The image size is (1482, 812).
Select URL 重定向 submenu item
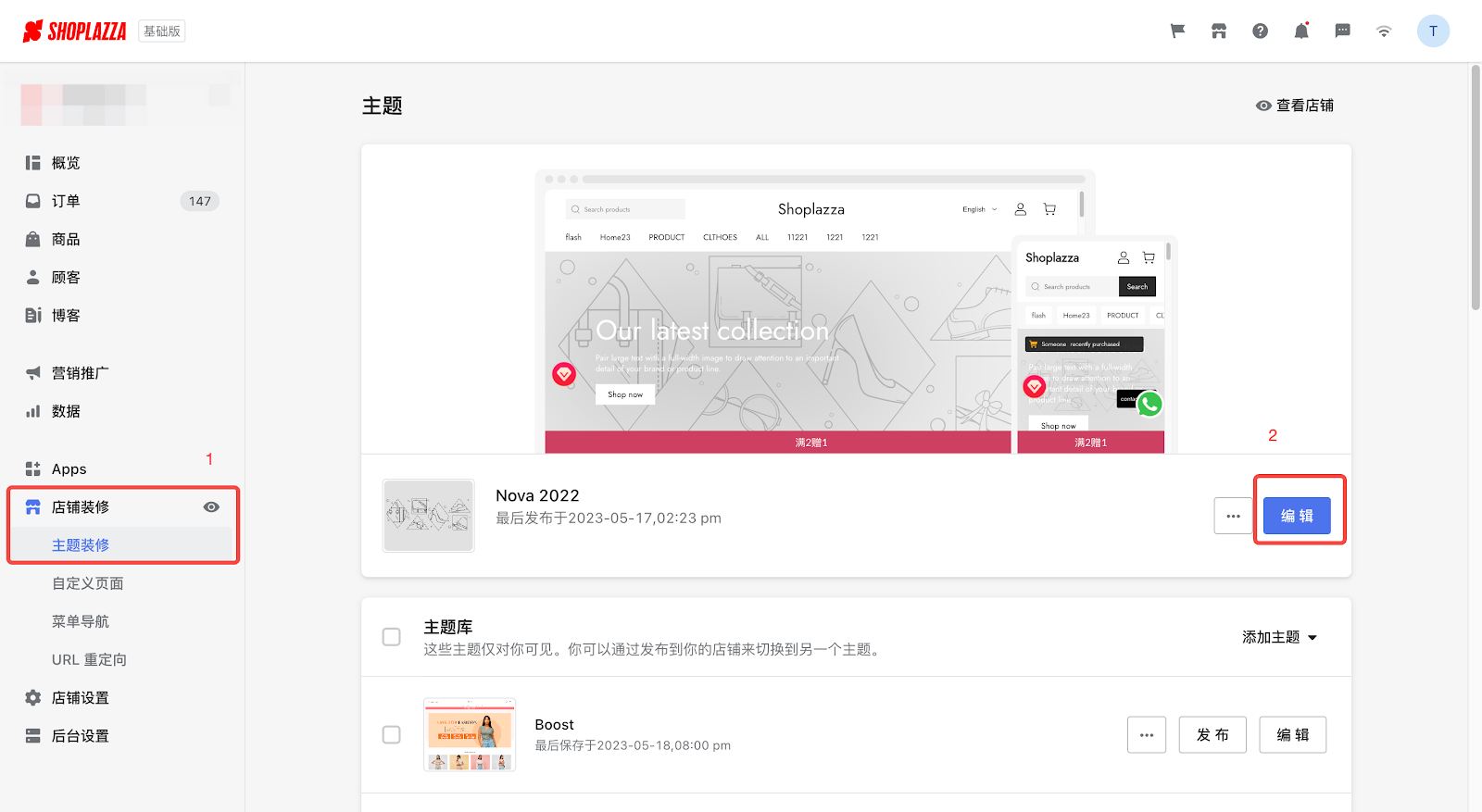(89, 659)
